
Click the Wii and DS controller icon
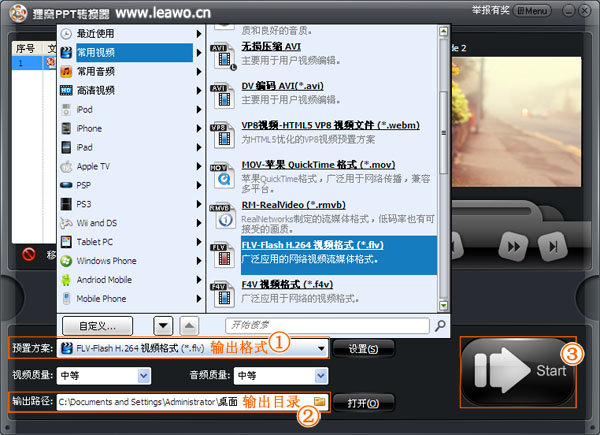[x=66, y=223]
